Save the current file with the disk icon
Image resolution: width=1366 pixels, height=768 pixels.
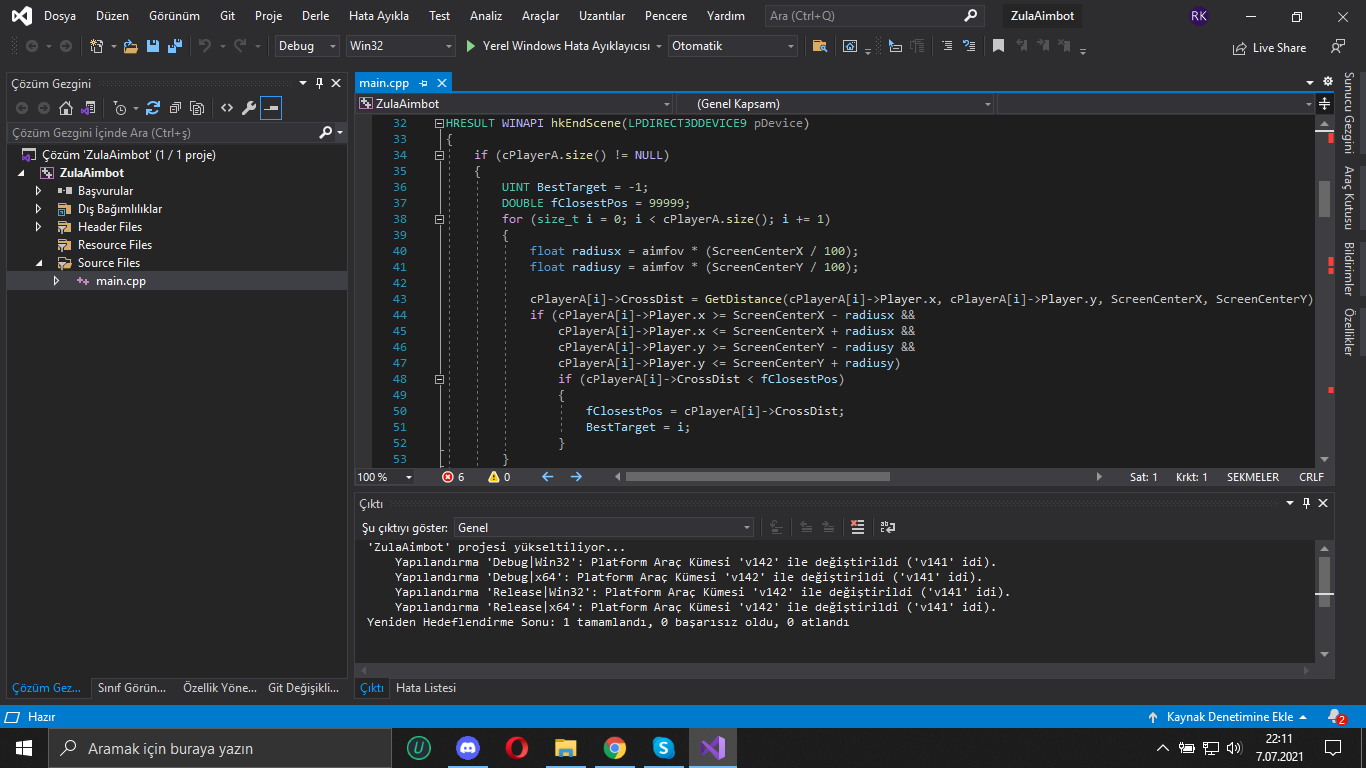[x=153, y=46]
